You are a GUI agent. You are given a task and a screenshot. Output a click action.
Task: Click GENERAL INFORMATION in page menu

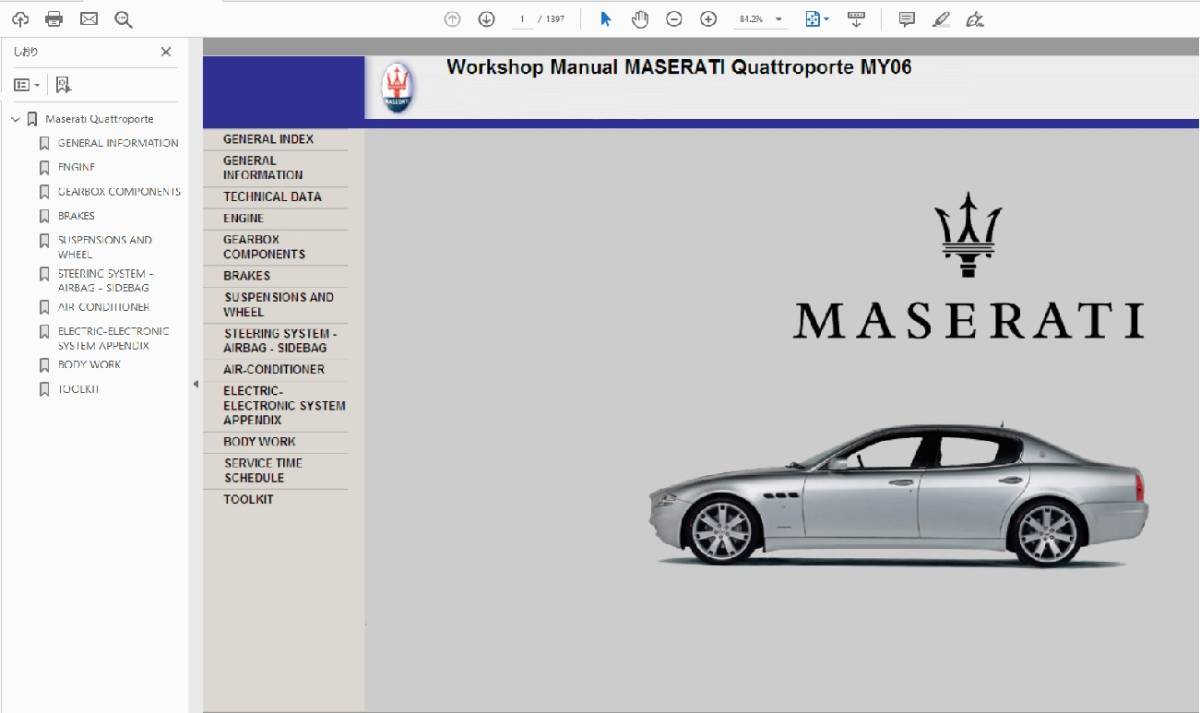(263, 167)
